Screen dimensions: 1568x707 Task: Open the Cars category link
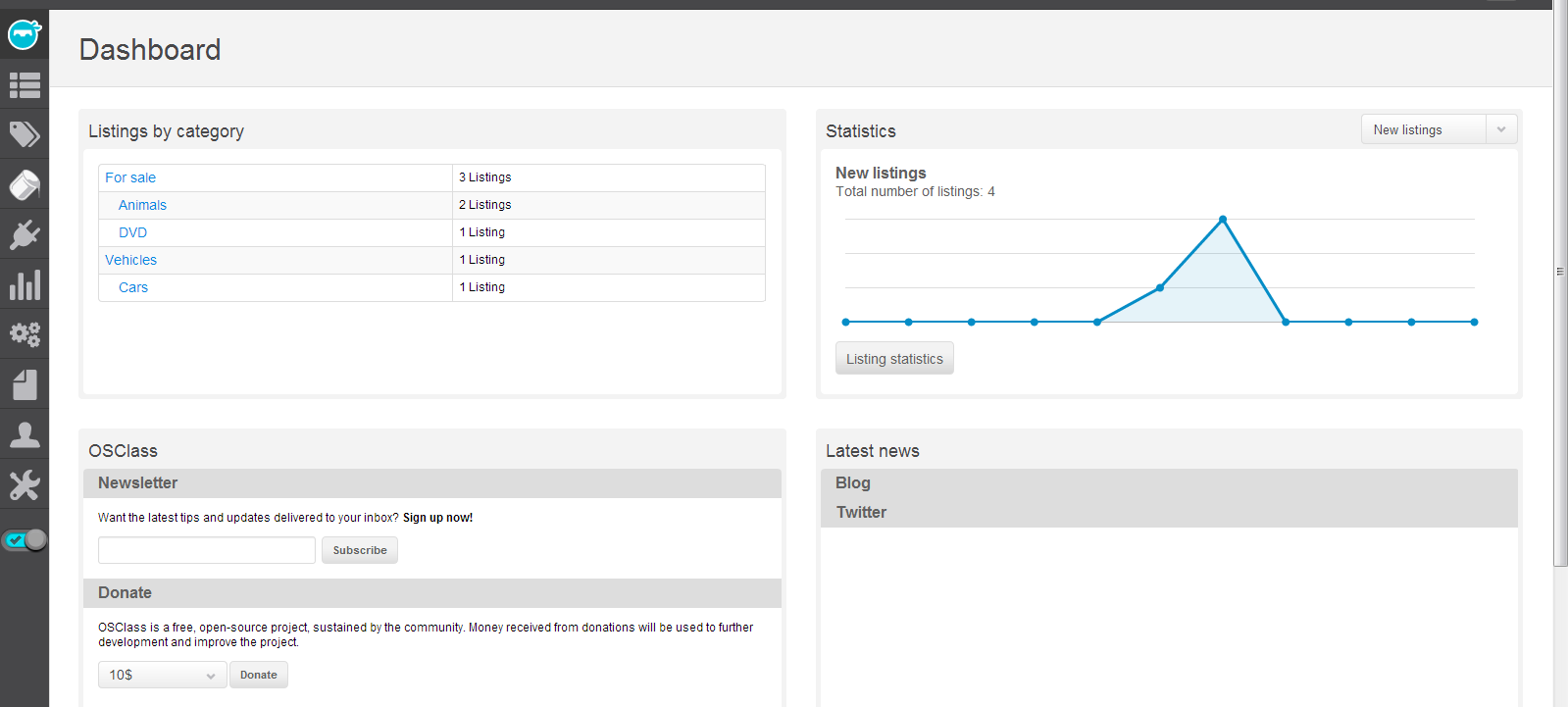click(133, 287)
